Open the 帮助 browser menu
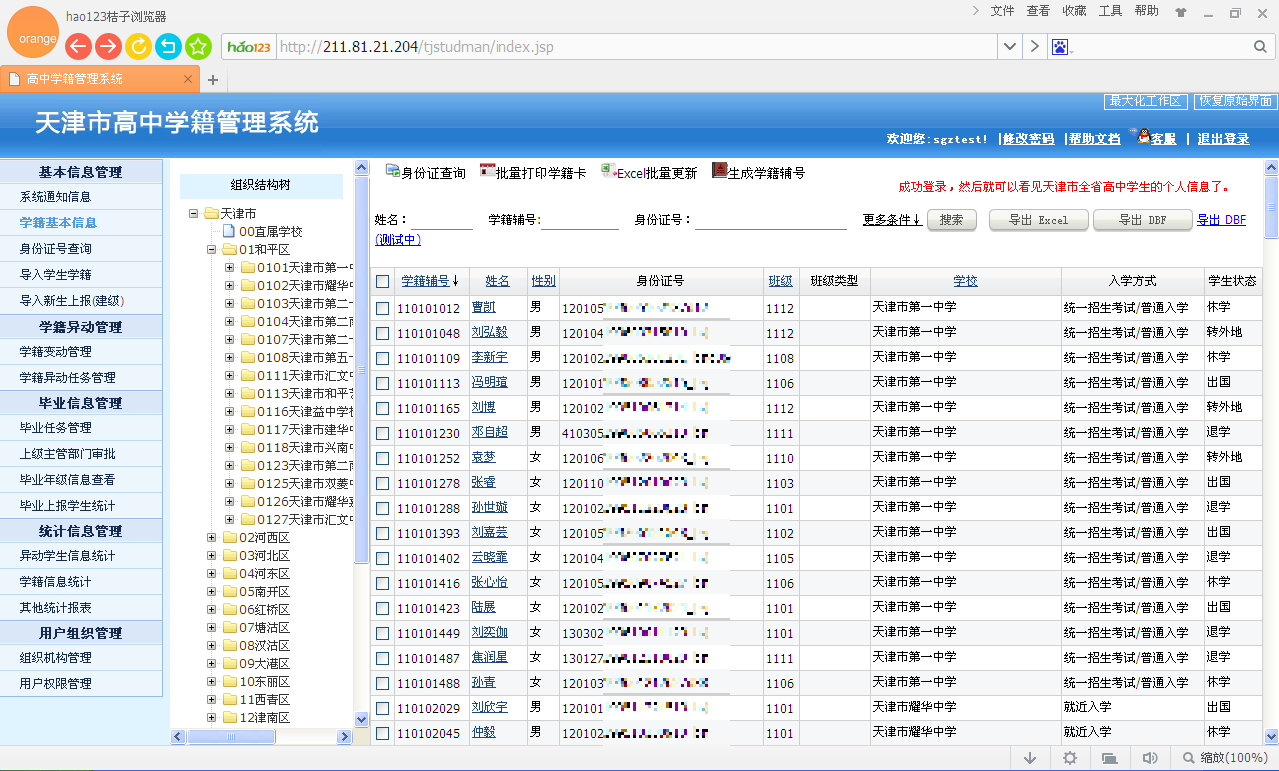This screenshot has height=771, width=1279. [x=1146, y=11]
